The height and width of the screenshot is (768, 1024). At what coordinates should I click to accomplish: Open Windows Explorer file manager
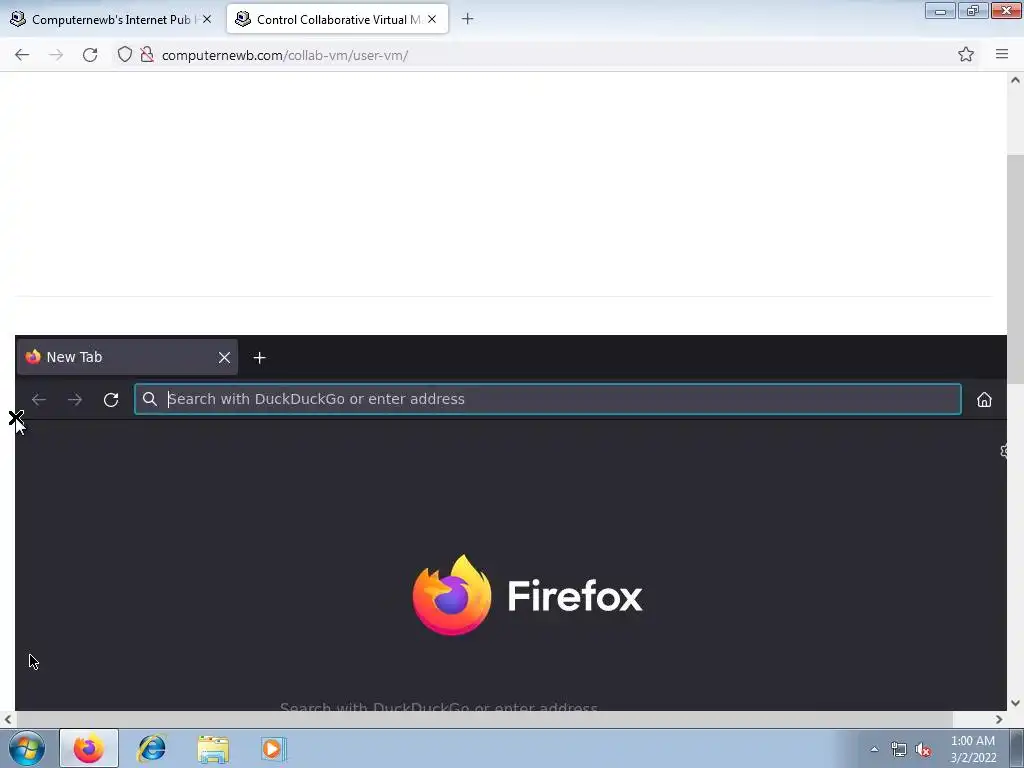click(x=213, y=749)
